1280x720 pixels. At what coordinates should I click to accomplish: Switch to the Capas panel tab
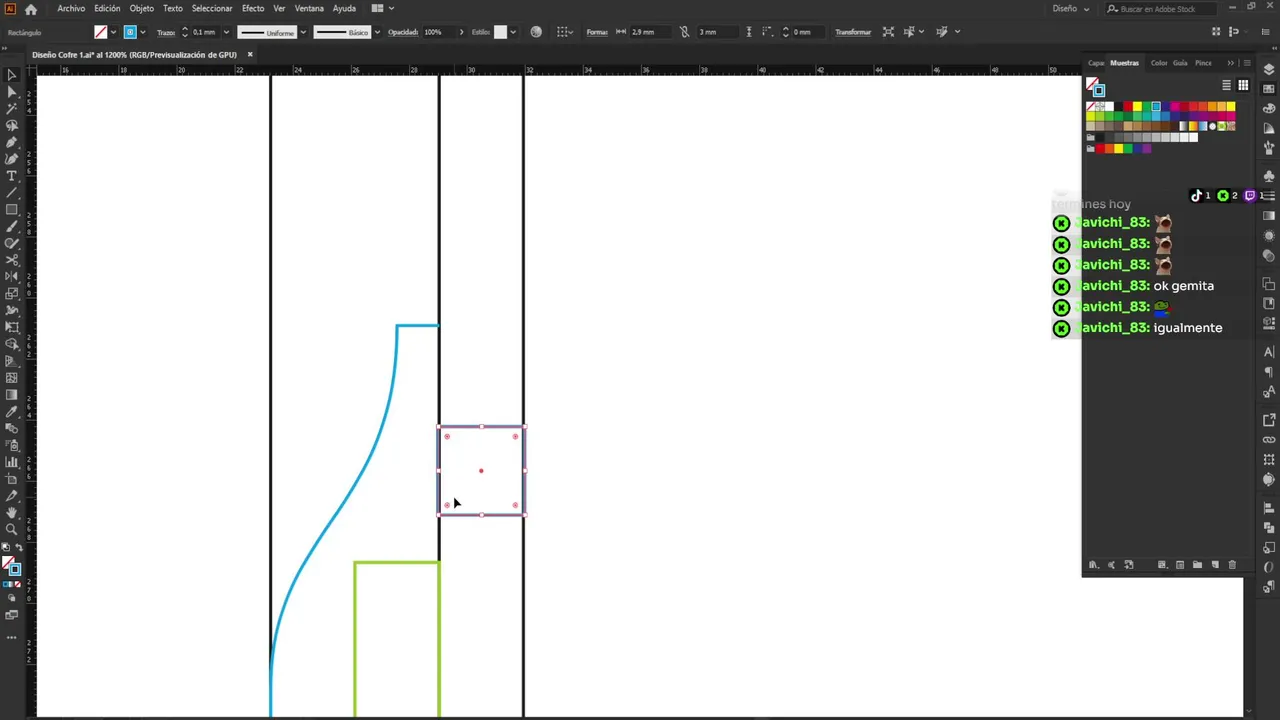1096,63
